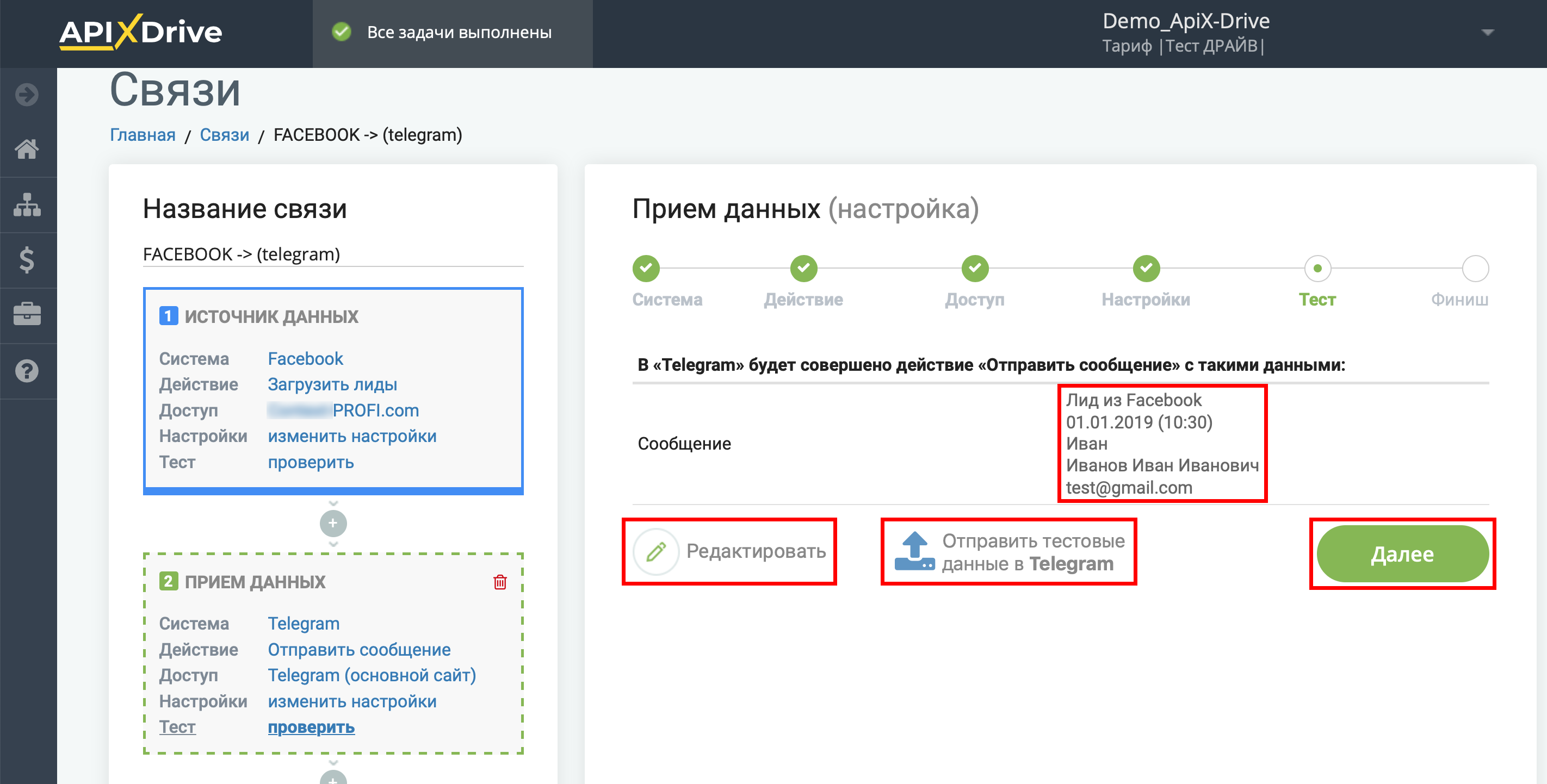Edit the connection name field
Viewport: 1547px width, 784px height.
(x=333, y=254)
